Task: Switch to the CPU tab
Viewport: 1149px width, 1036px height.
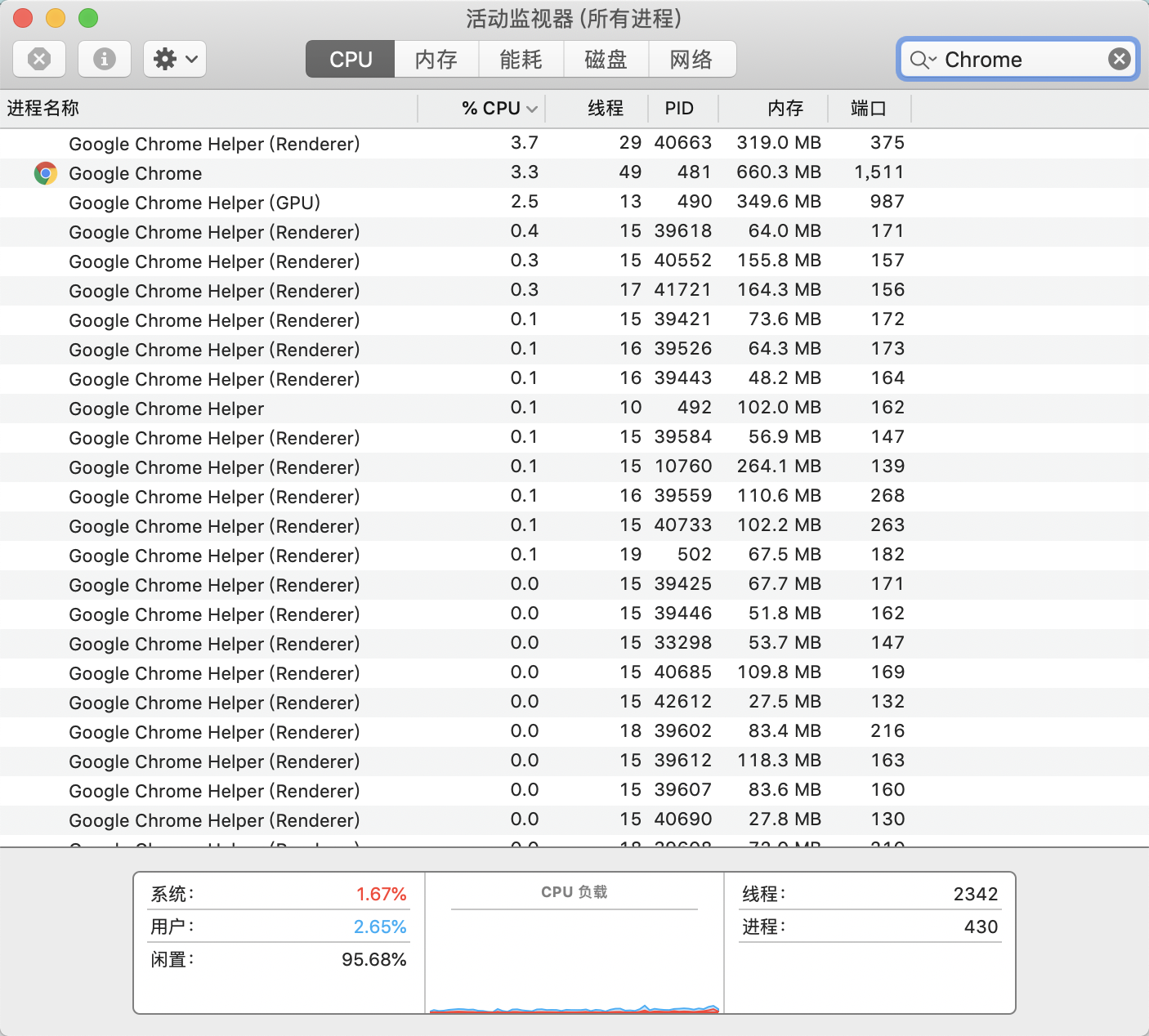Action: tap(351, 59)
